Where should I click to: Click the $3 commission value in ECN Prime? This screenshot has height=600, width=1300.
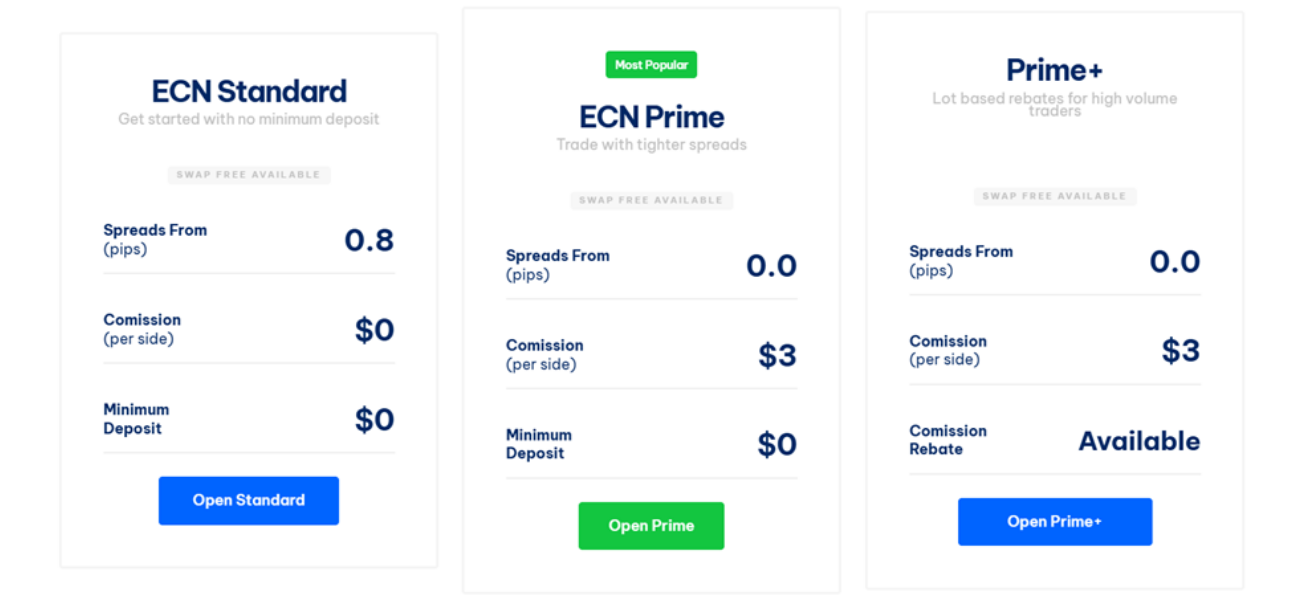(x=776, y=355)
